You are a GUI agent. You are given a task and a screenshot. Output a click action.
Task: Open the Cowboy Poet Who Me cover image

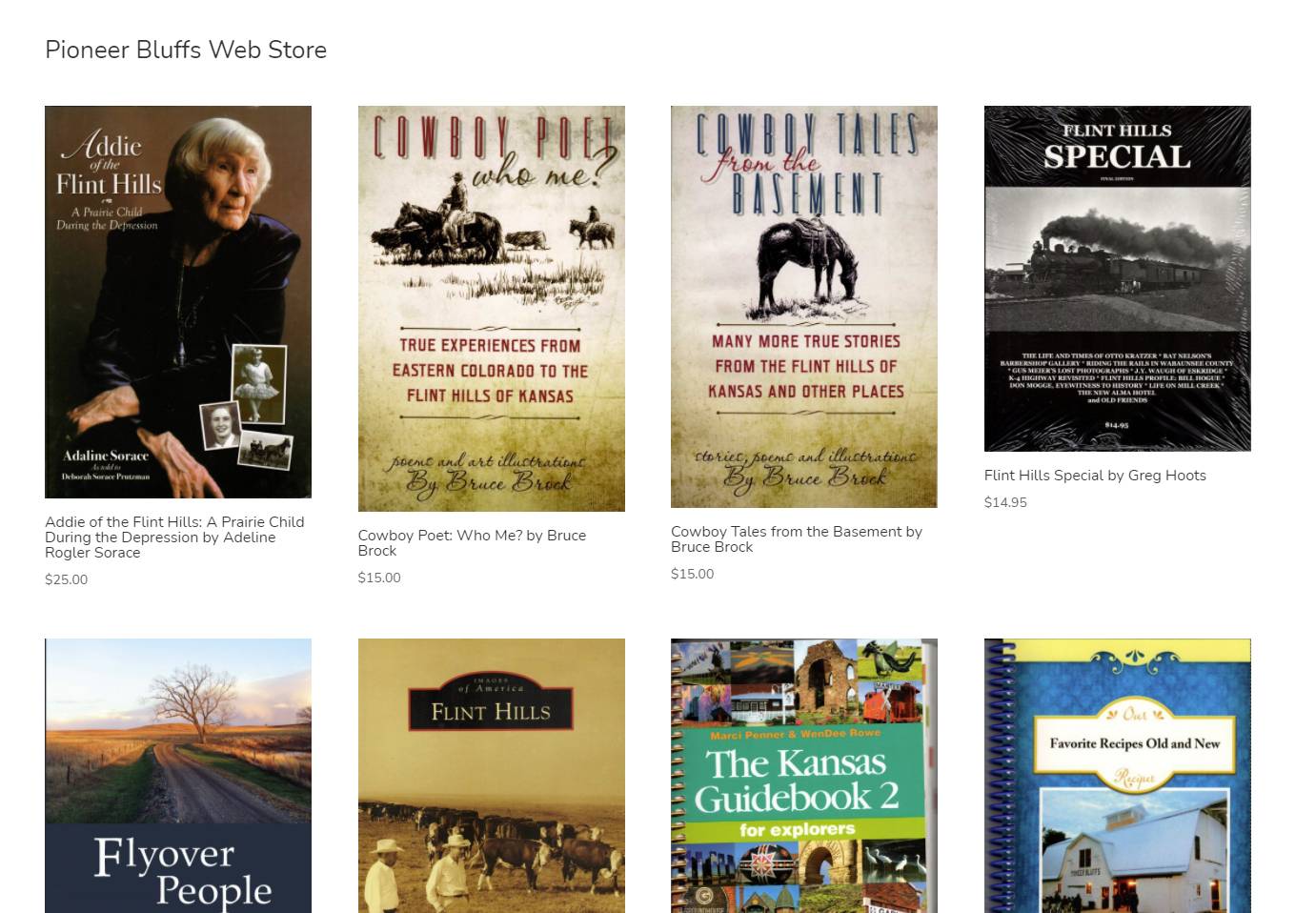pyautogui.click(x=492, y=309)
